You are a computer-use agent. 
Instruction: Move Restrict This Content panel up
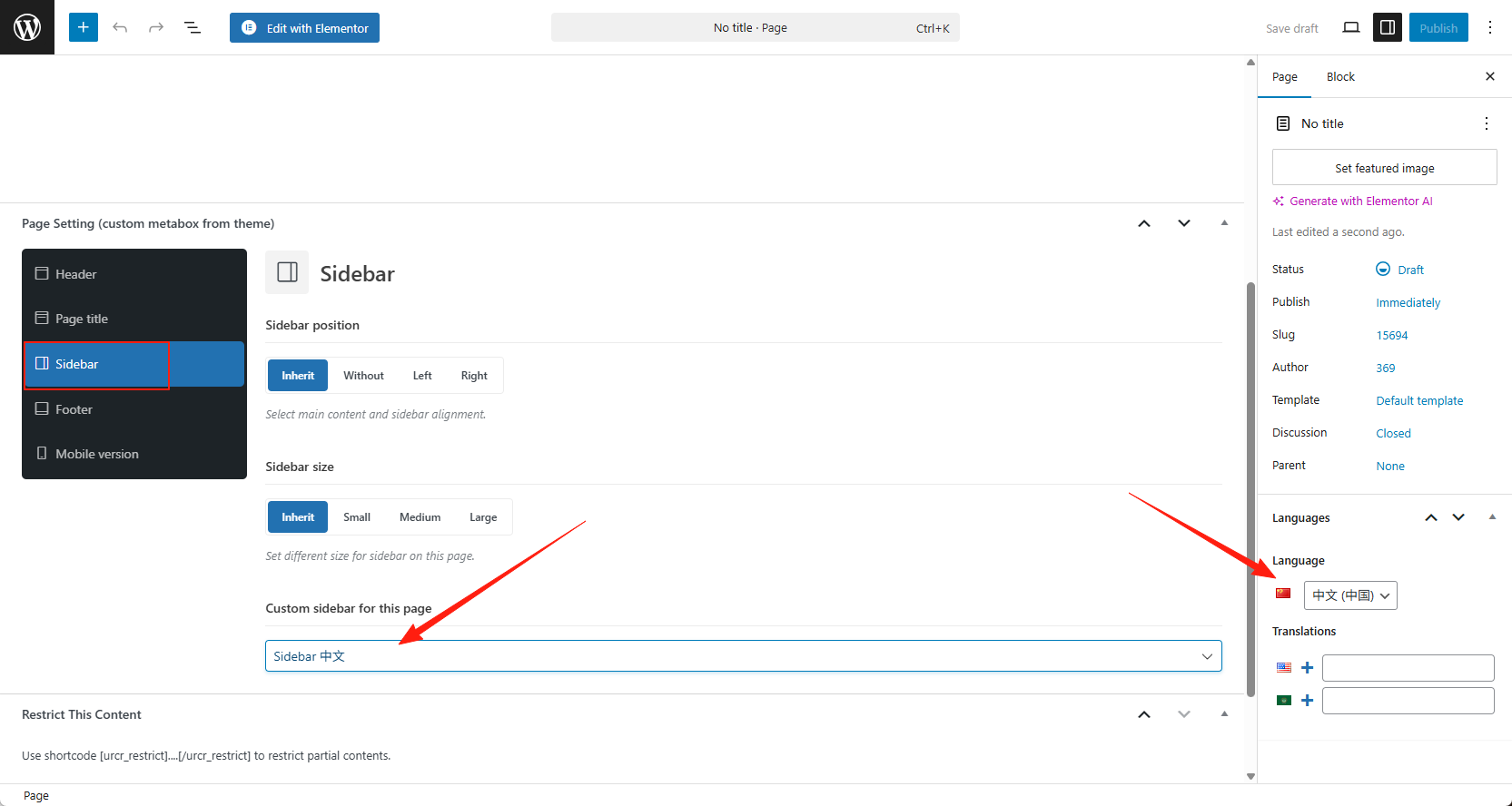point(1144,714)
